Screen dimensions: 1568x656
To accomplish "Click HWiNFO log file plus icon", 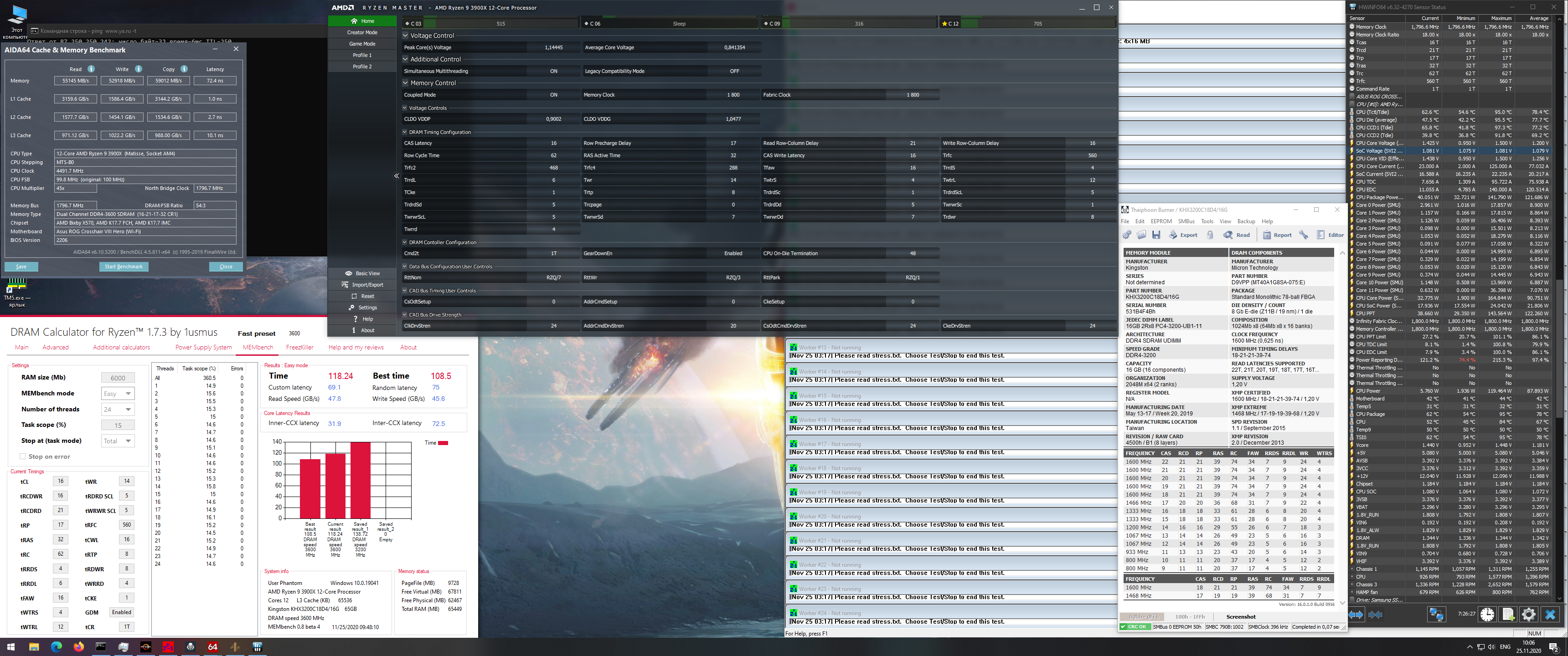I will (1508, 614).
